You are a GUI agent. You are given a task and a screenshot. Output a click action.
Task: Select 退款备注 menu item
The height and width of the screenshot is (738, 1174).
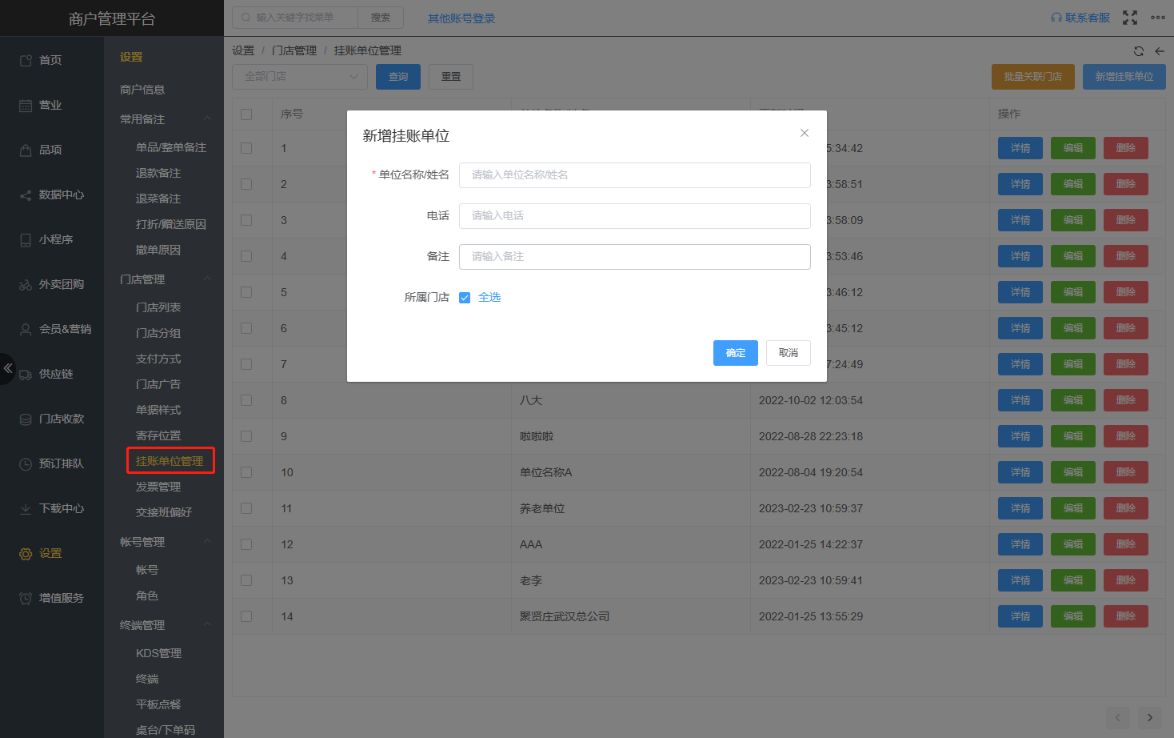[x=158, y=173]
